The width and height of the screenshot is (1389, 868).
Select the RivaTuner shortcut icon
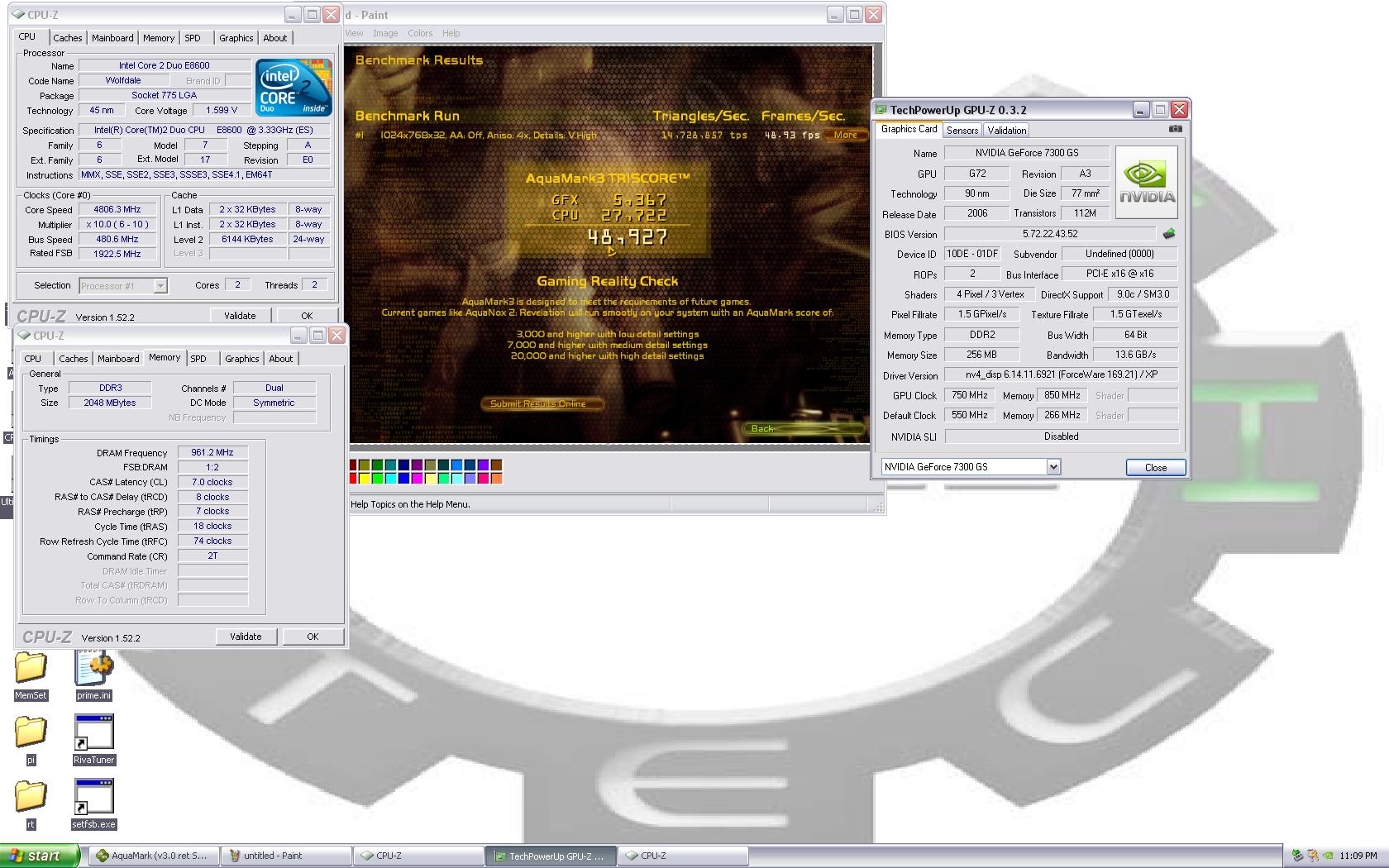(93, 732)
